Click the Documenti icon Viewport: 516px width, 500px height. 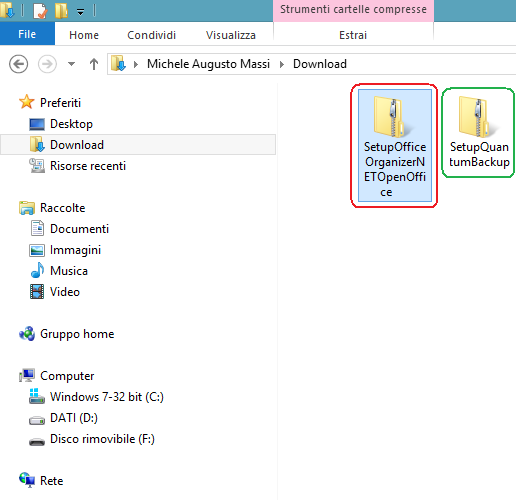tap(37, 228)
